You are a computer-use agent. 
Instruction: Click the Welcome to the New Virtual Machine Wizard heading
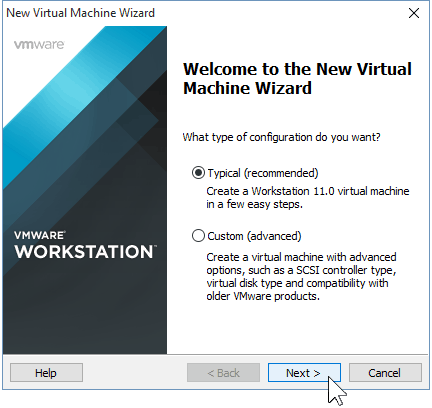(297, 79)
